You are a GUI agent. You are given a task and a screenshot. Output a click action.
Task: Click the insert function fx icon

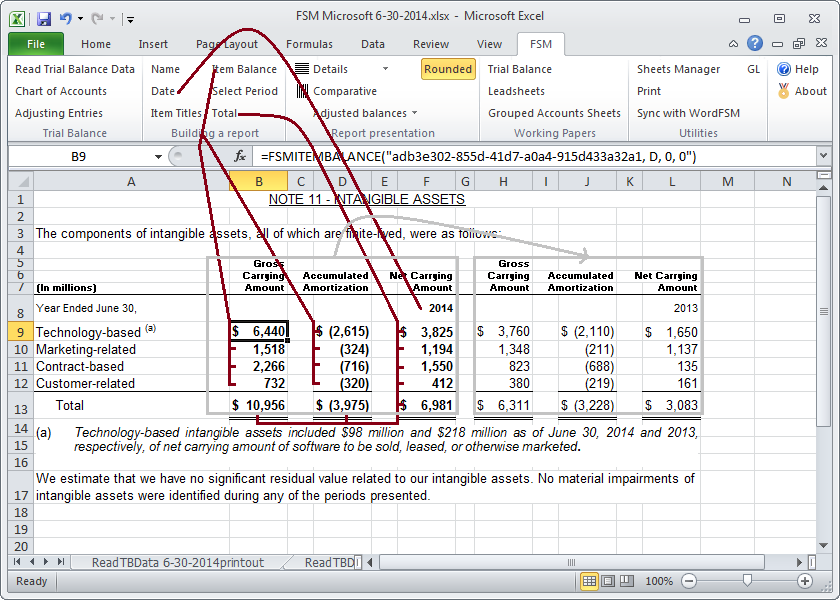240,156
